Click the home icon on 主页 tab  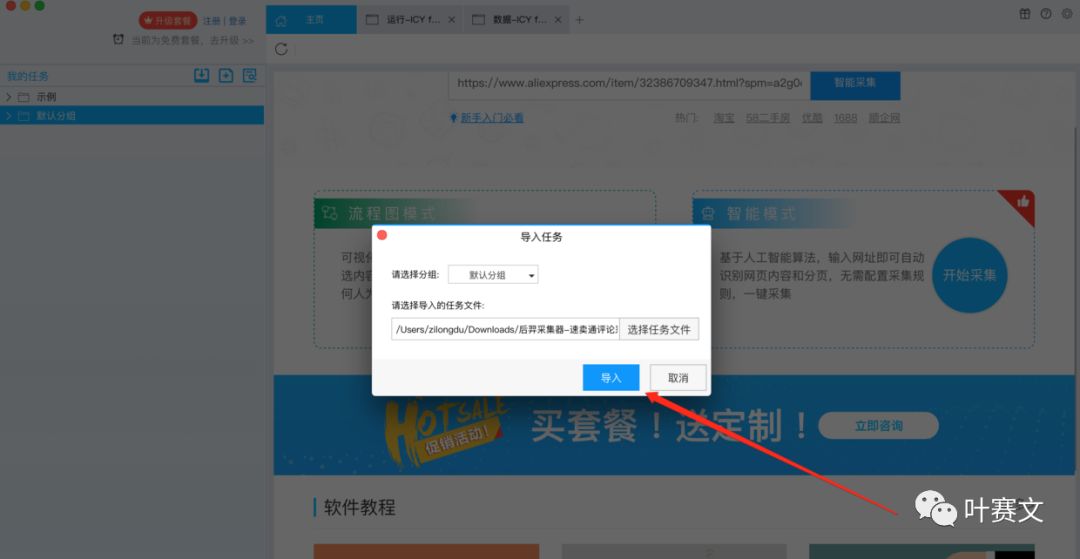coord(281,21)
